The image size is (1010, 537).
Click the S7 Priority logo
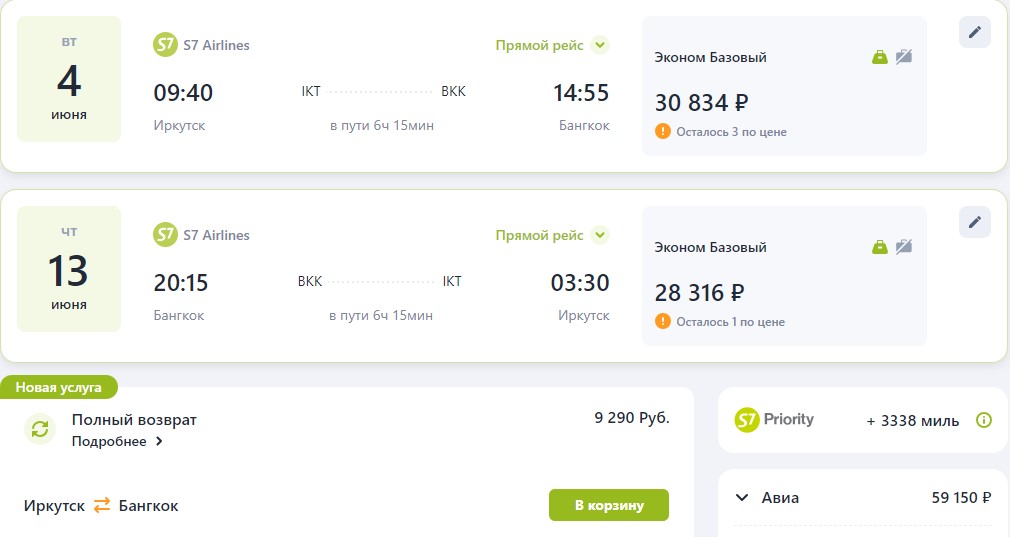(x=775, y=420)
